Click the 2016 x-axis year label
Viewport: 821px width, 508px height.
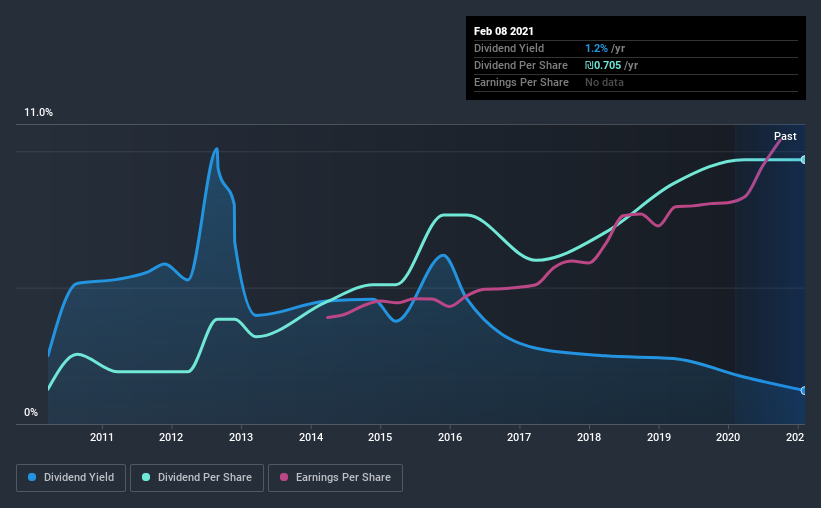click(450, 437)
